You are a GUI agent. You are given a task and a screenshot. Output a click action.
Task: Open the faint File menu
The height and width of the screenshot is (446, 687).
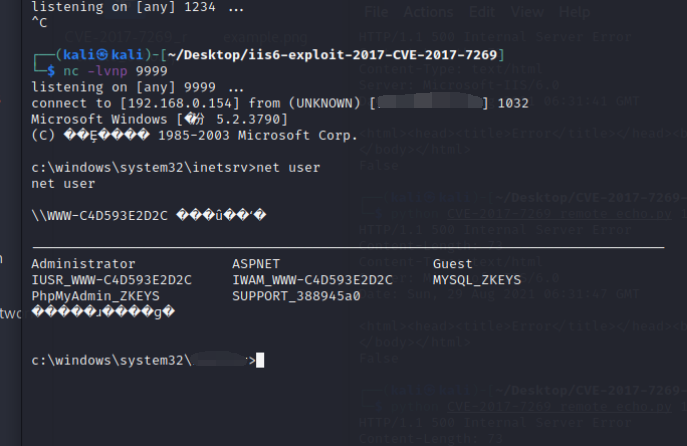pyautogui.click(x=376, y=12)
